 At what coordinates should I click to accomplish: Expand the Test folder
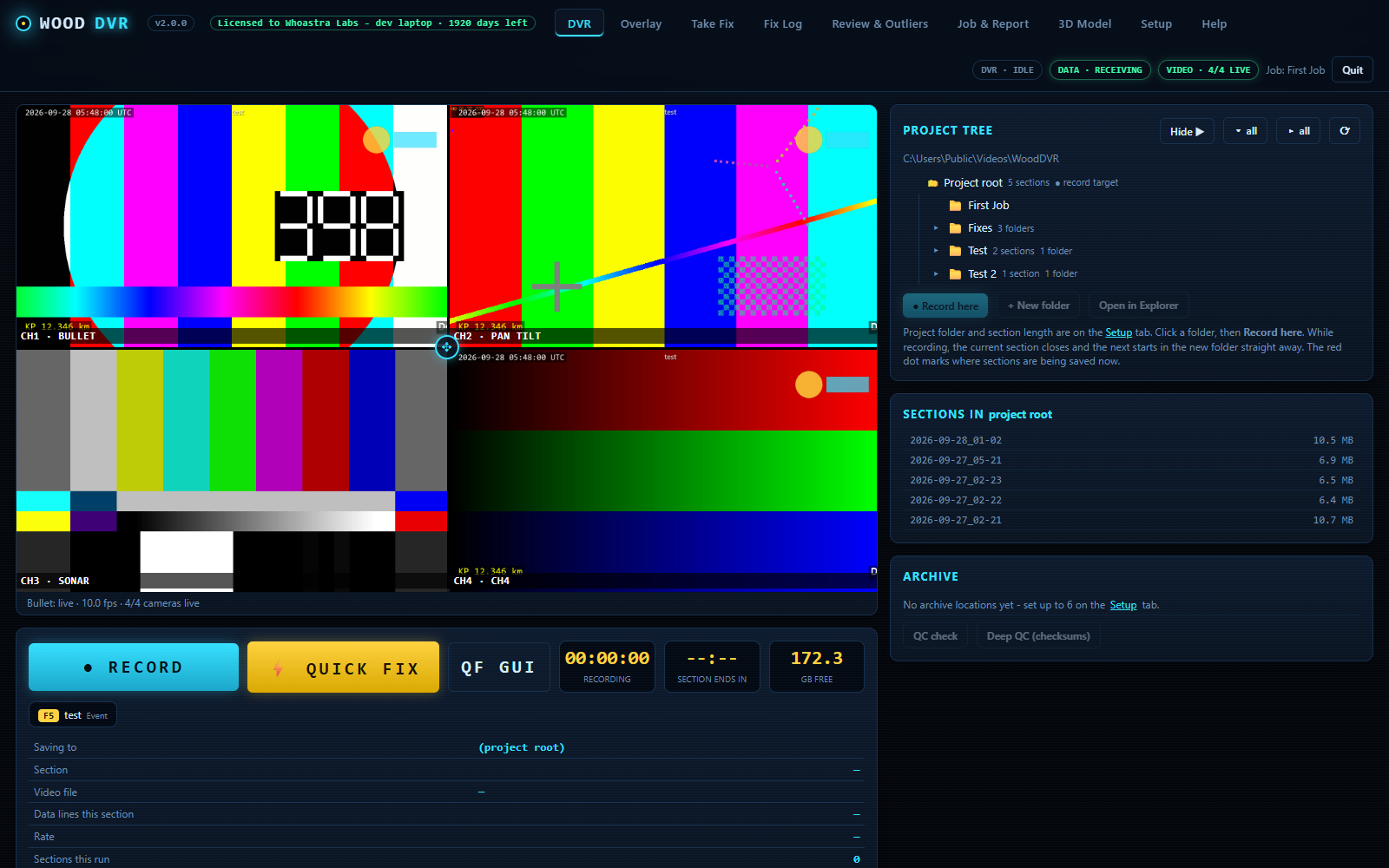point(936,251)
